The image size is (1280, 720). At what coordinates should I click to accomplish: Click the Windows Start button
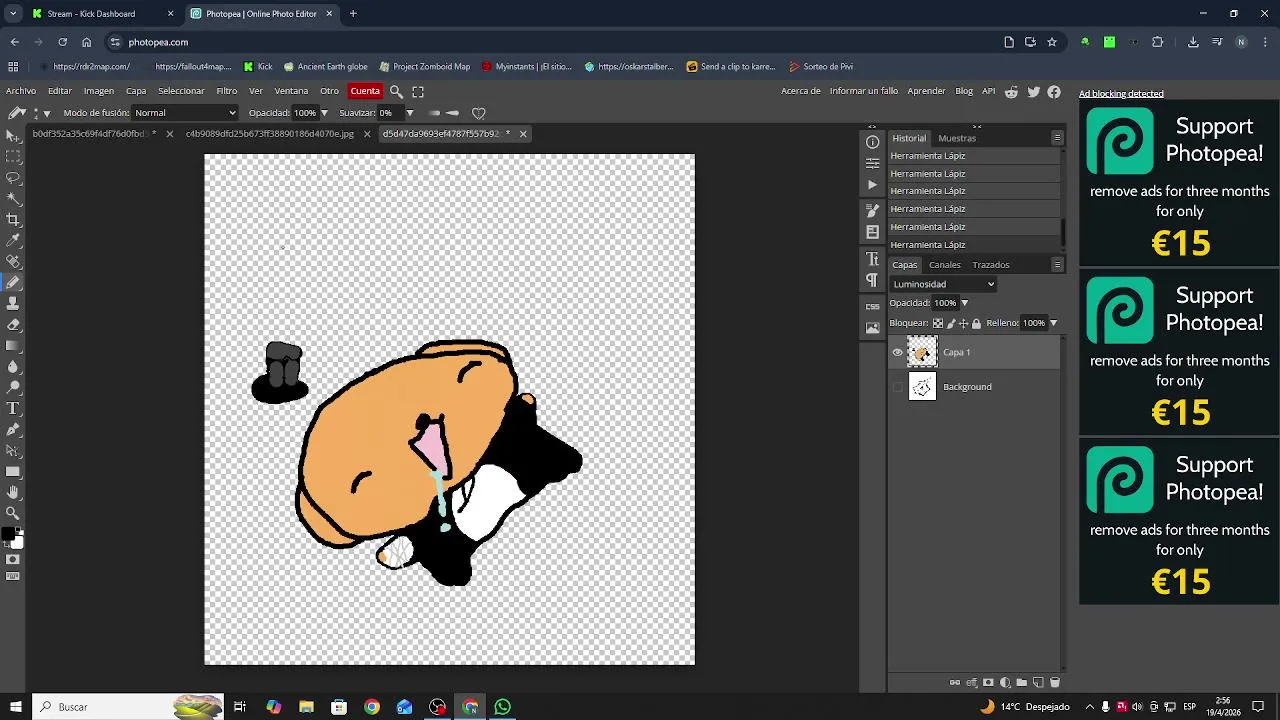pyautogui.click(x=15, y=707)
